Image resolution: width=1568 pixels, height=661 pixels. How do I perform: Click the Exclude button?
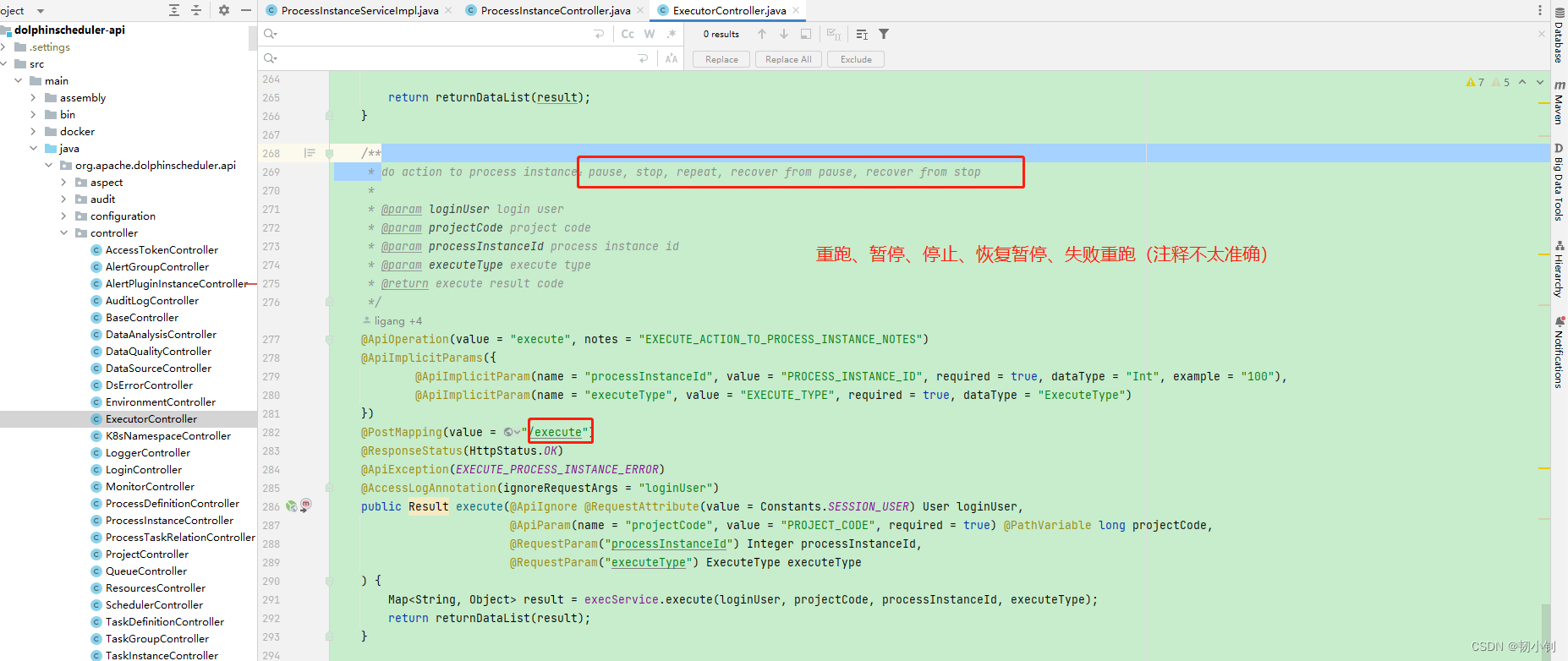pyautogui.click(x=856, y=59)
